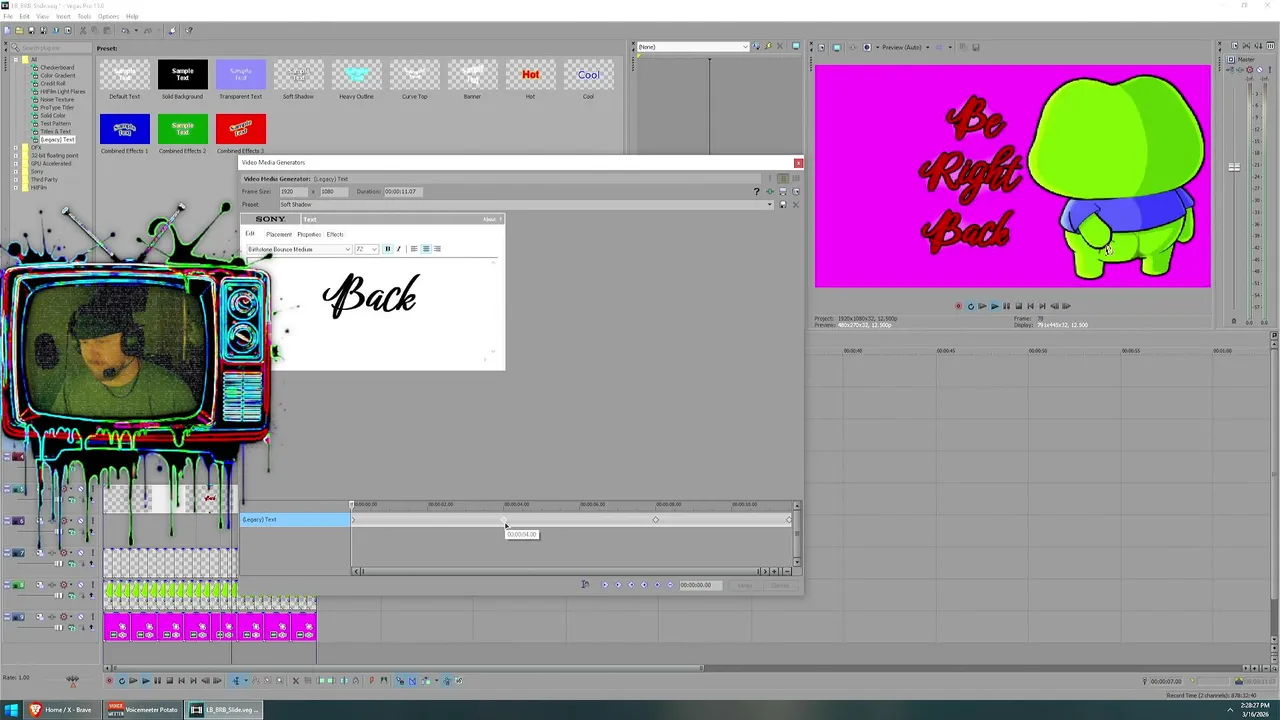1280x720 pixels.
Task: Click the green Match Event Length icon
Action: [x=770, y=192]
